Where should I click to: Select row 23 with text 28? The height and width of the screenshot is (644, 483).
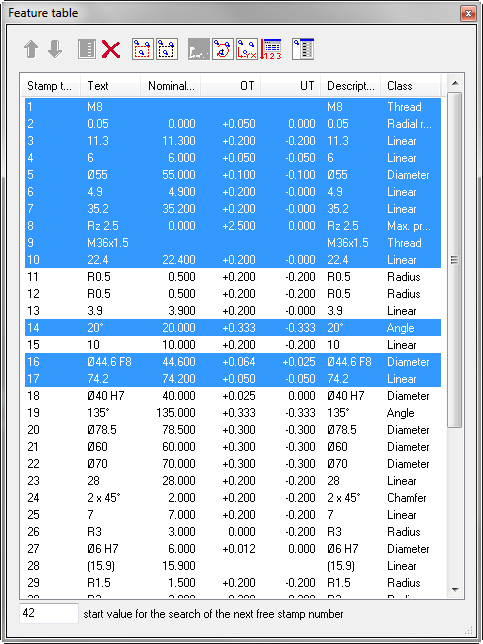click(x=233, y=481)
